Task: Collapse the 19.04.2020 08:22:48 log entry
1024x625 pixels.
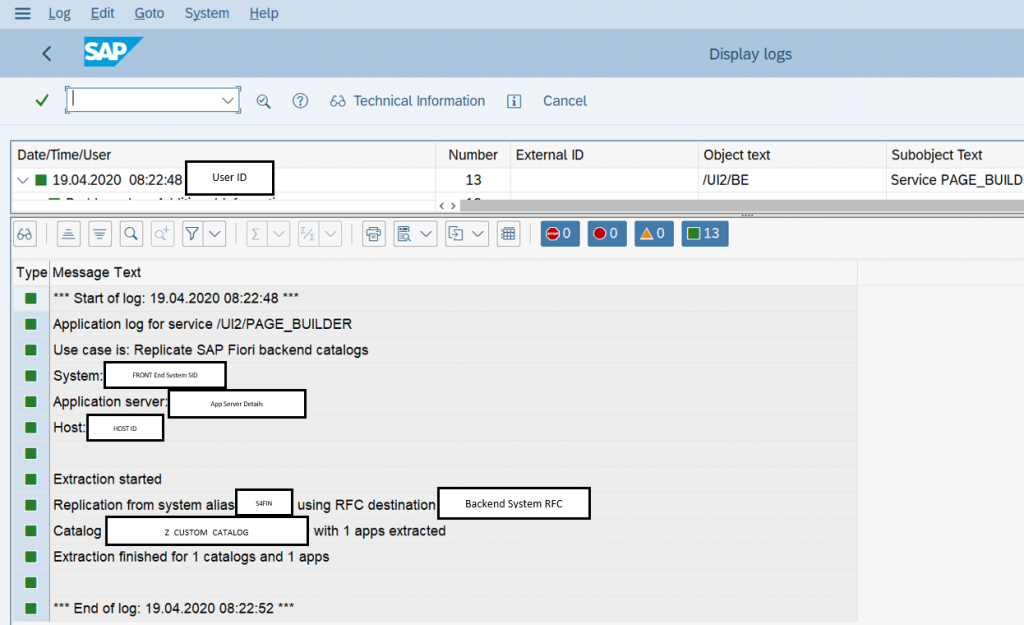Action: [23, 180]
